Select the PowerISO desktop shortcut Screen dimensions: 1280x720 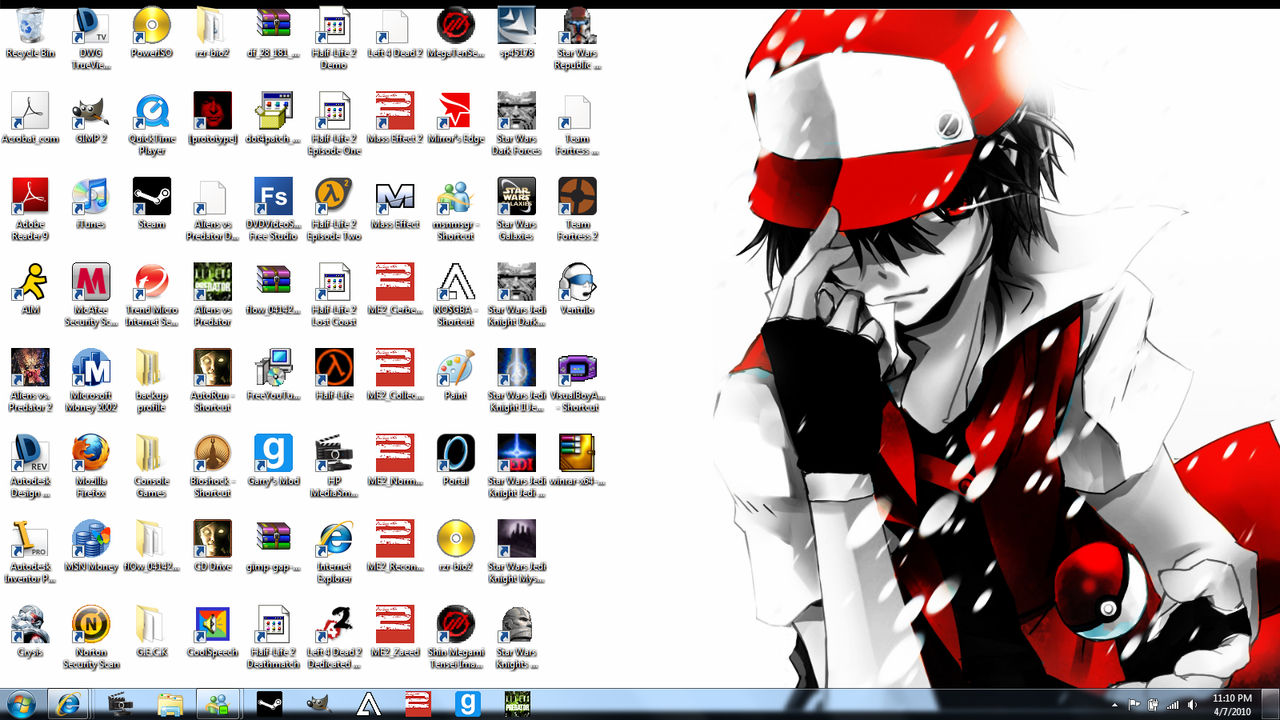[151, 33]
